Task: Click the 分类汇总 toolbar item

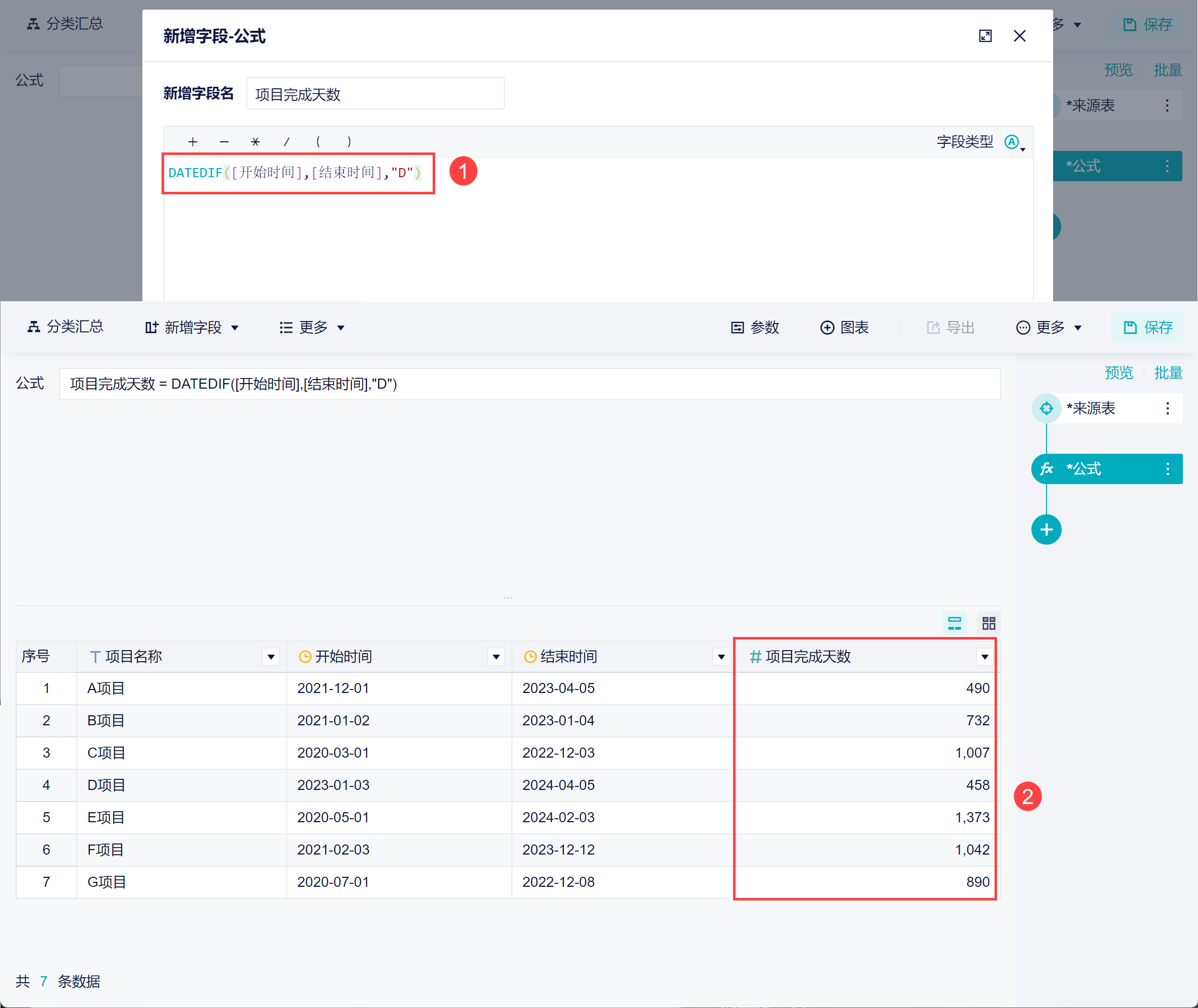Action: [x=65, y=326]
